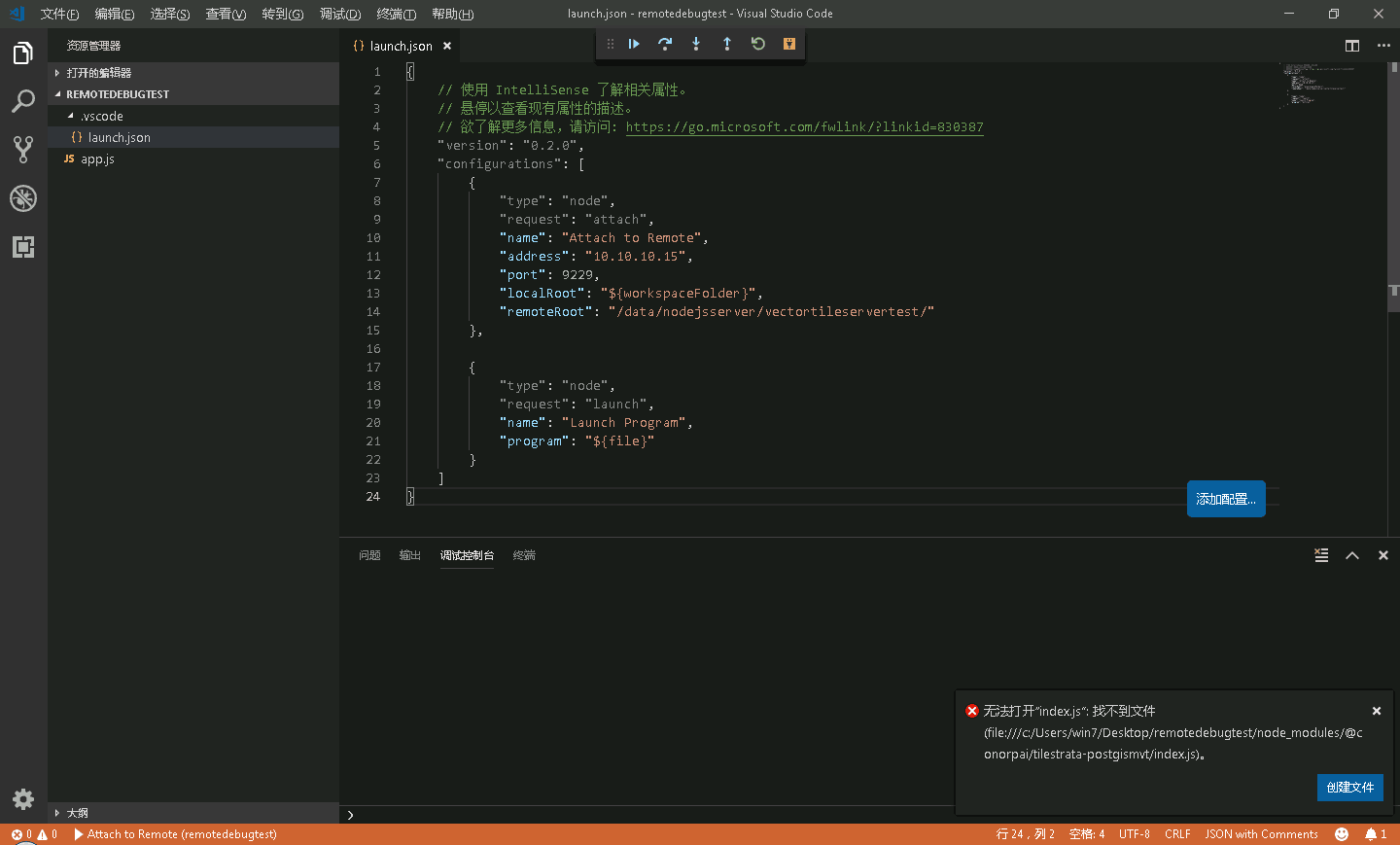Open the 编辑(E) menu
This screenshot has height=845, width=1400.
point(115,14)
